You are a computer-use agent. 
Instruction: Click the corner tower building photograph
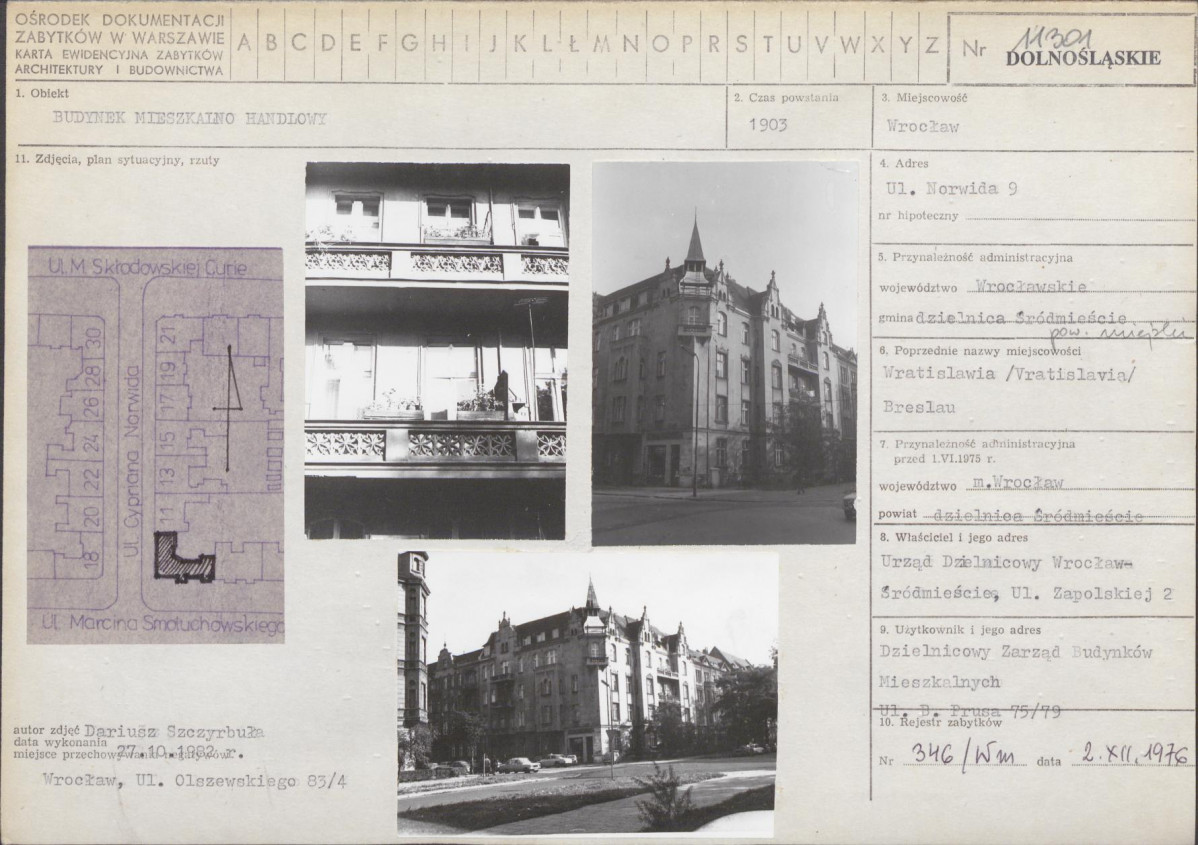pyautogui.click(x=724, y=353)
